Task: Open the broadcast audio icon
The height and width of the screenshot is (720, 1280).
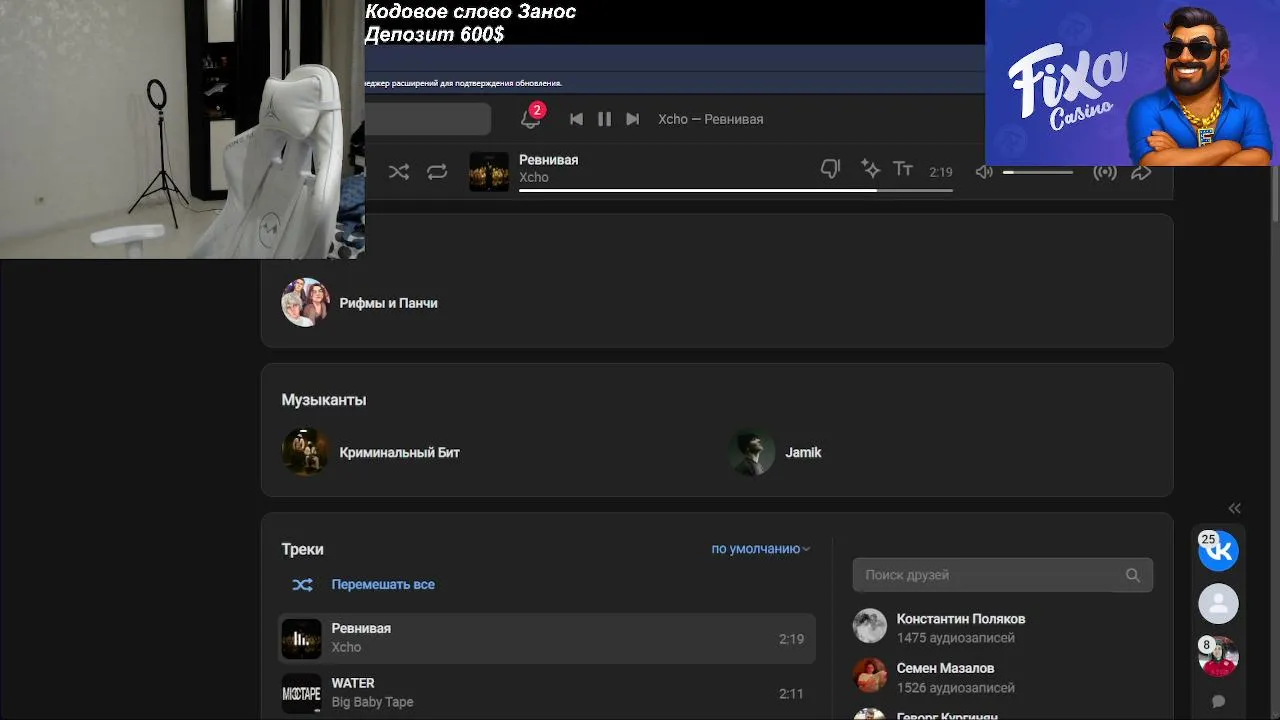Action: tap(1105, 172)
